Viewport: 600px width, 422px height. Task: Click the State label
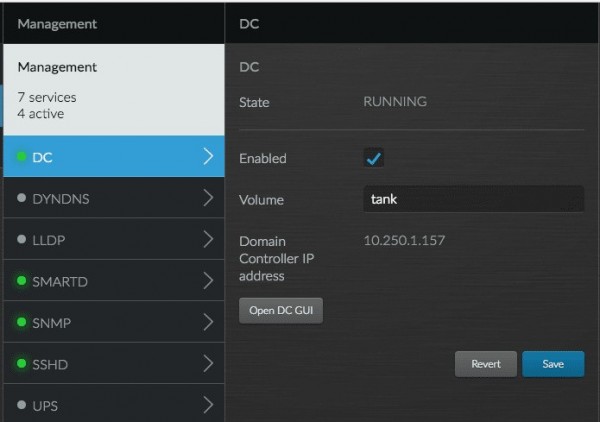(x=254, y=102)
